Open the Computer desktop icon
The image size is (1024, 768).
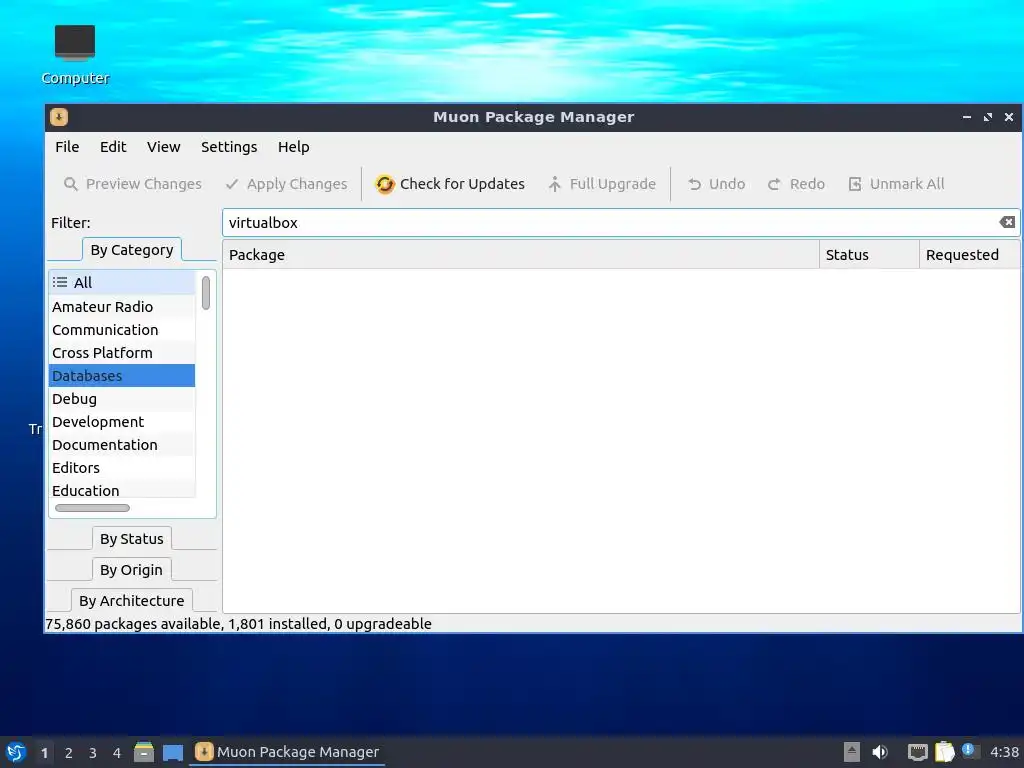pos(74,55)
